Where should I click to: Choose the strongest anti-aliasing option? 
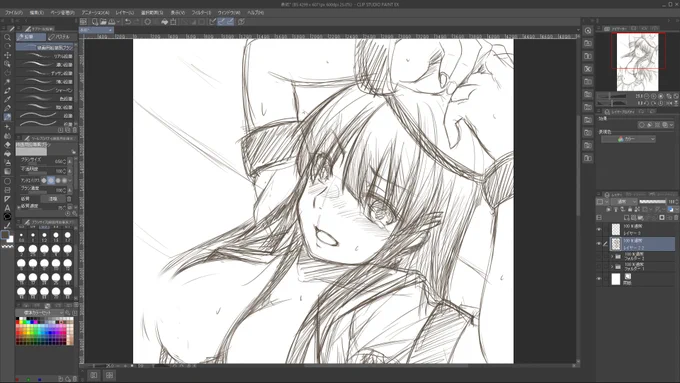click(65, 180)
